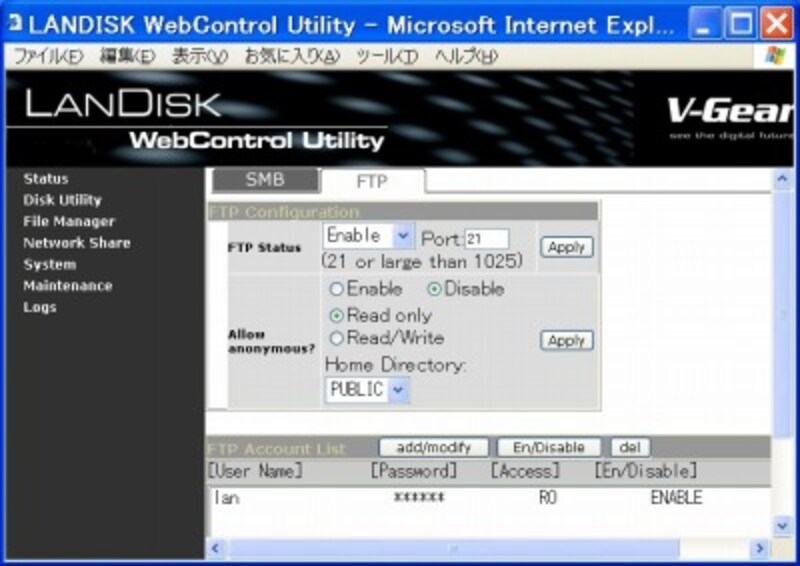Click the horizontal scrollbar left arrow

(216, 549)
